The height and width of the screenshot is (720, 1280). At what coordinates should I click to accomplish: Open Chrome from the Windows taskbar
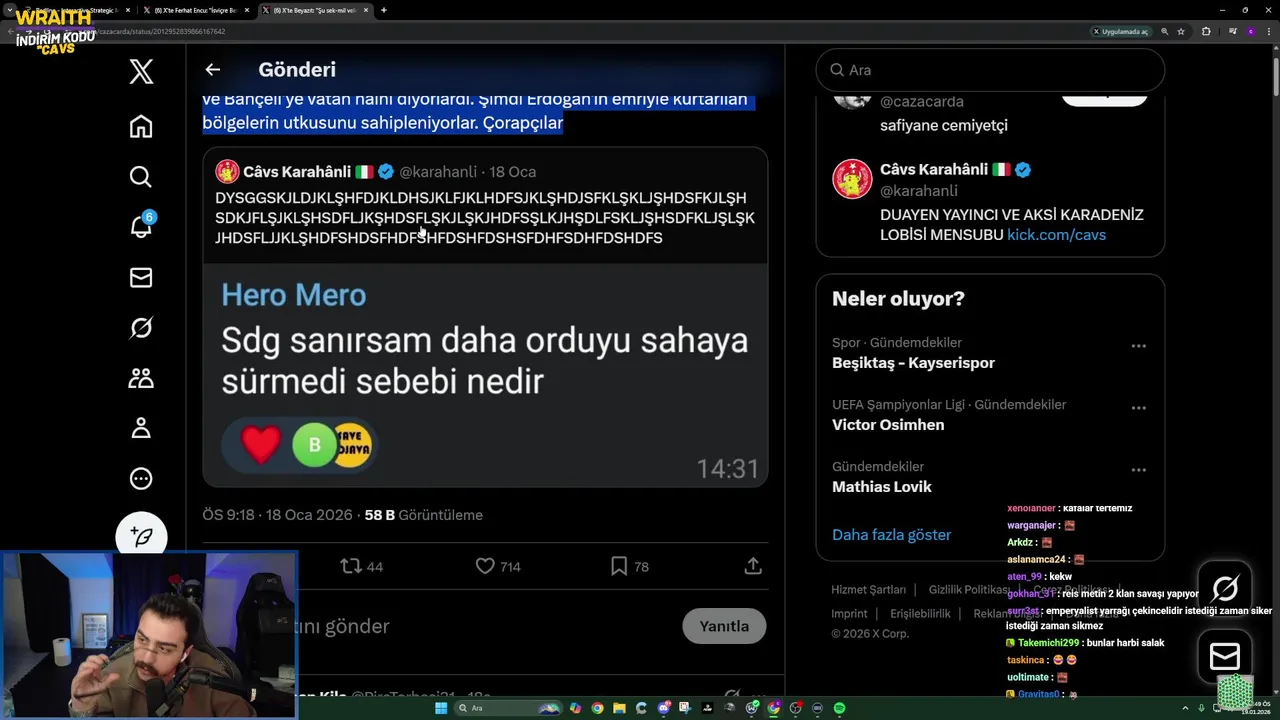(x=597, y=708)
